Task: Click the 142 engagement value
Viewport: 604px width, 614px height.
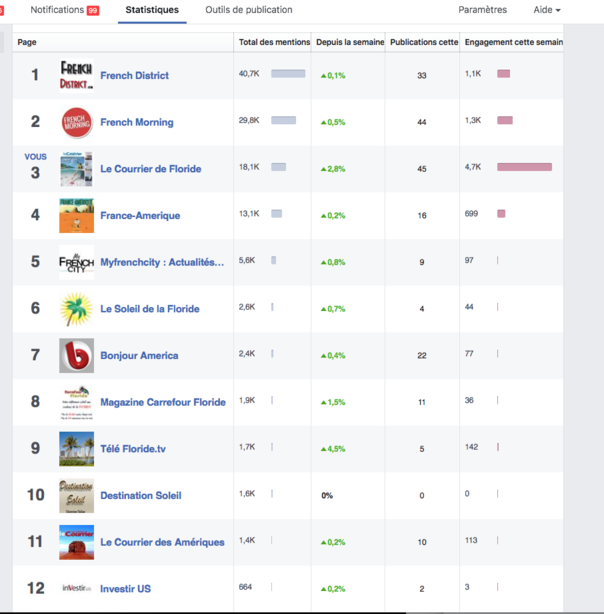Action: [471, 447]
